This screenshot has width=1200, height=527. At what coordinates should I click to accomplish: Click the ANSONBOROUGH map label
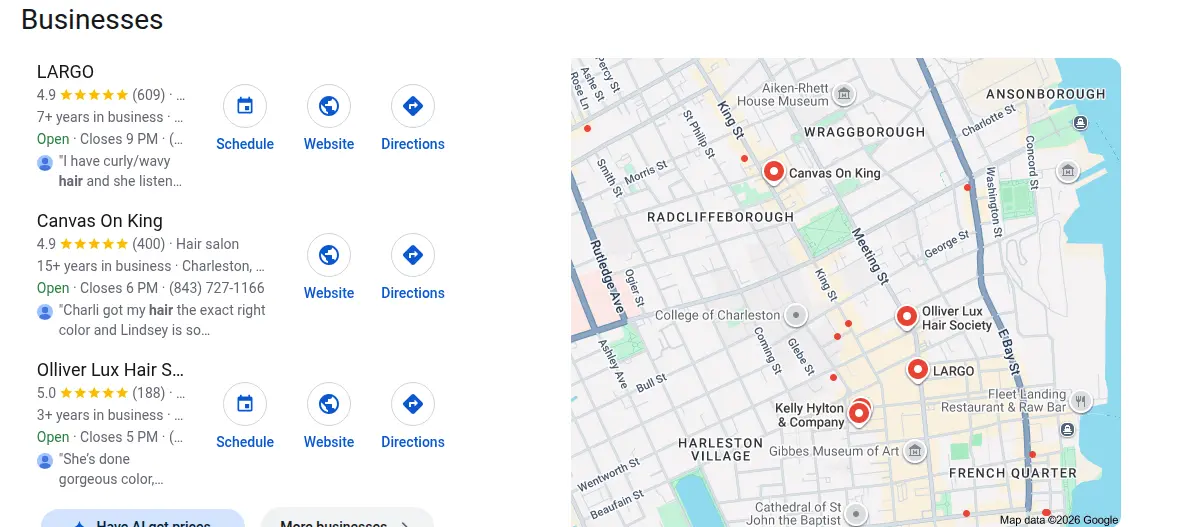(x=1046, y=94)
